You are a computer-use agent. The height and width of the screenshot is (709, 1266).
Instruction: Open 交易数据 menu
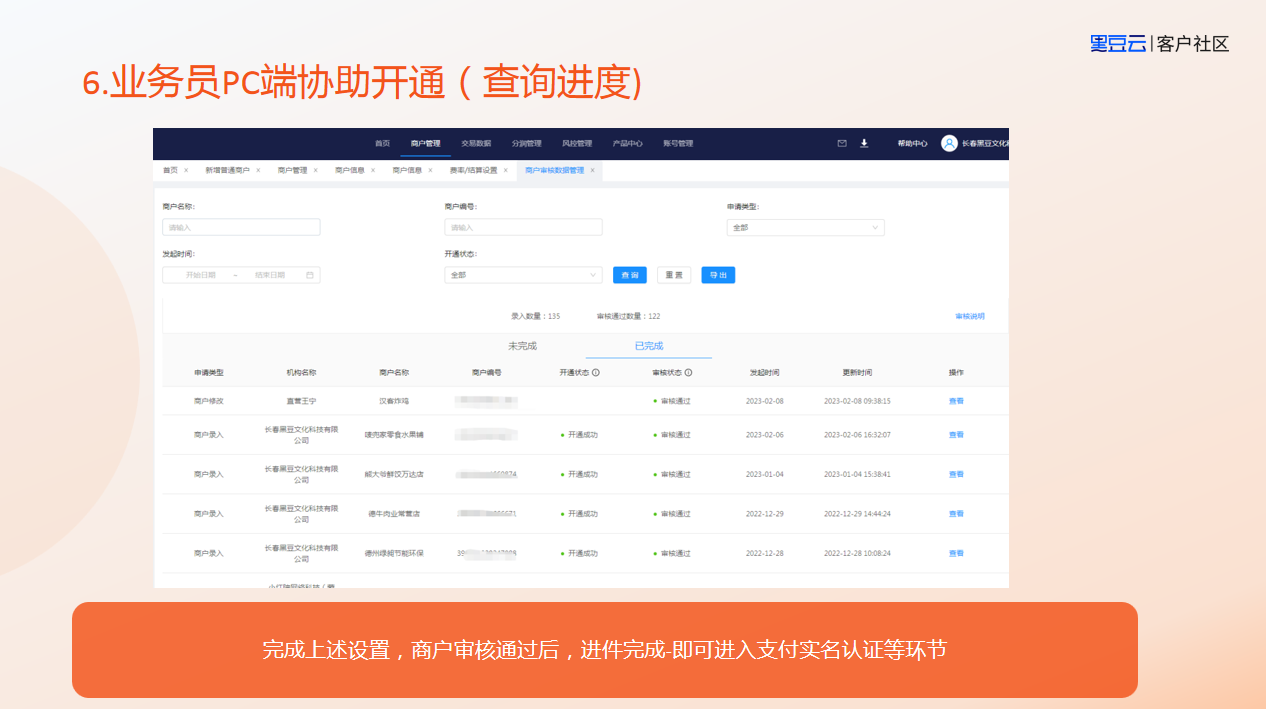[x=476, y=143]
